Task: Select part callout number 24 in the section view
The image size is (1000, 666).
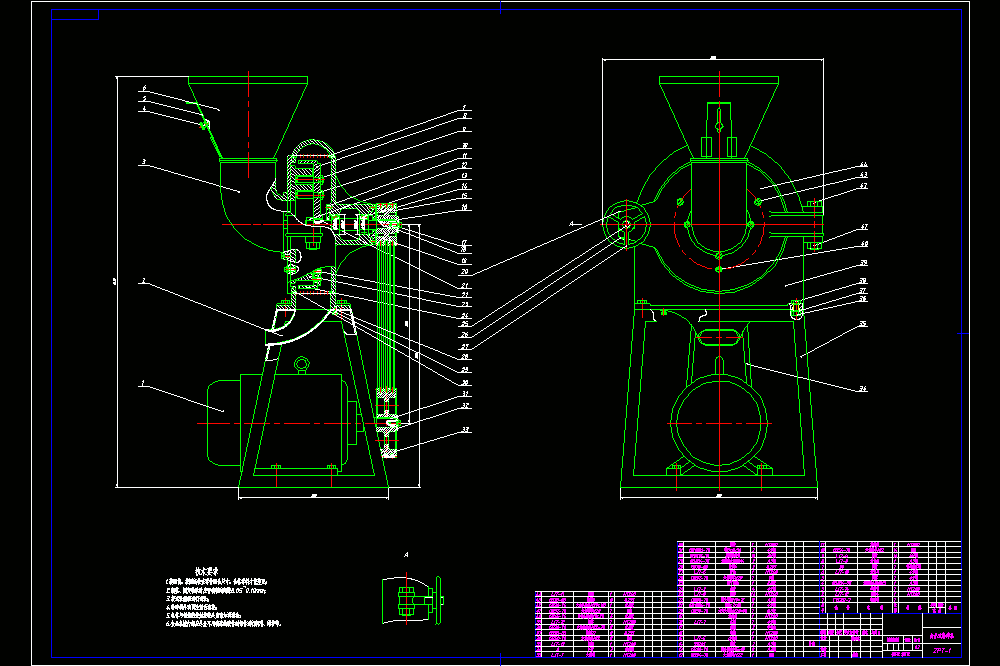Action: coord(465,315)
